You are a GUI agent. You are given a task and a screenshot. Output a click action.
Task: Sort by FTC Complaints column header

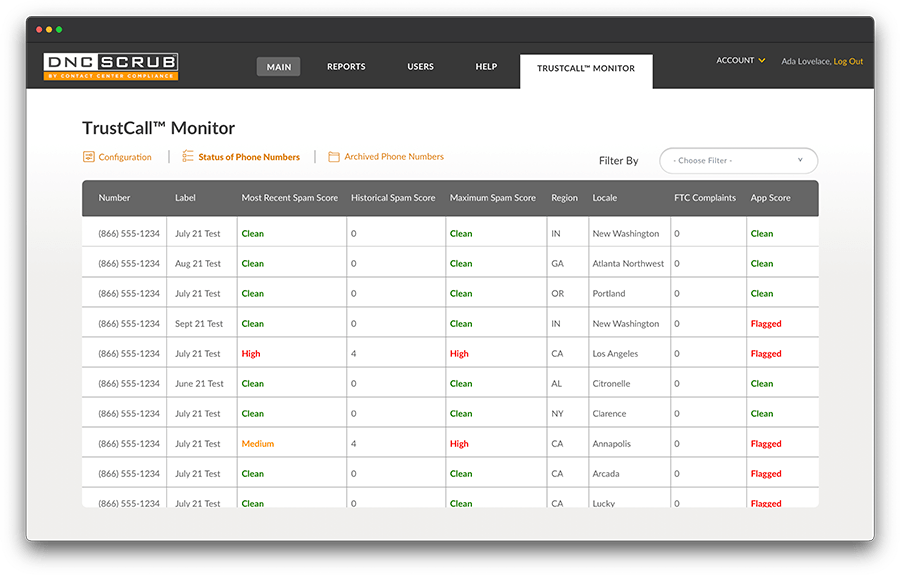pos(705,197)
